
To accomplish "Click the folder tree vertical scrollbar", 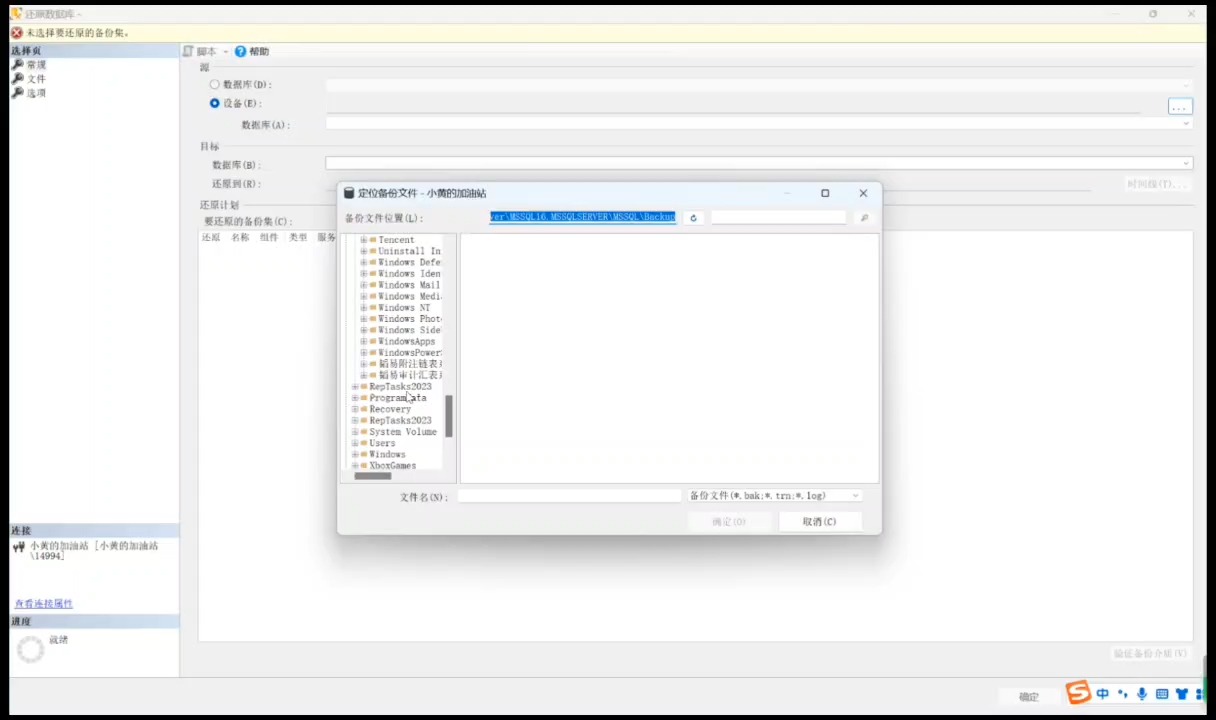I will [449, 416].
